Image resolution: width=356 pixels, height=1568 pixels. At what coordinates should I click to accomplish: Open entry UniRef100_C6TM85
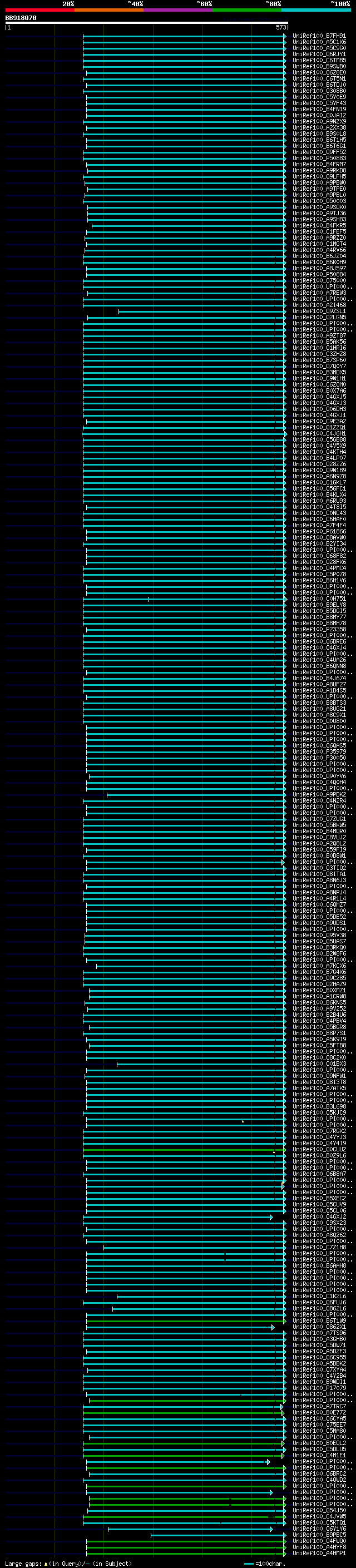[x=319, y=60]
